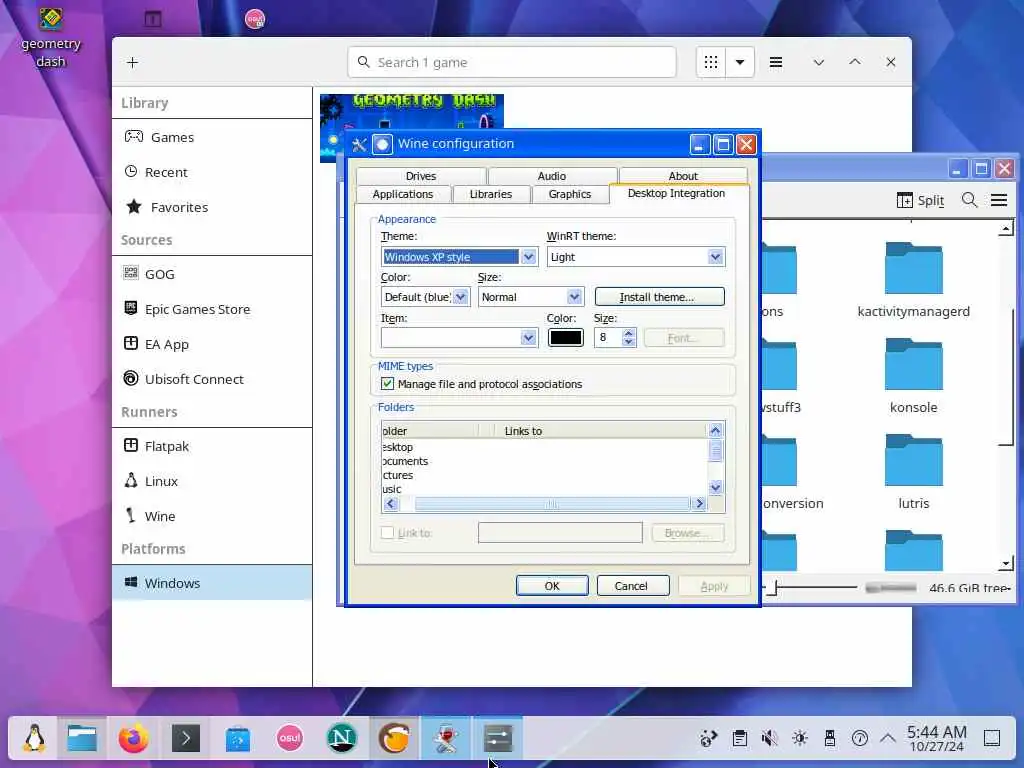
Task: Select the Wine runner
Action: (212, 516)
